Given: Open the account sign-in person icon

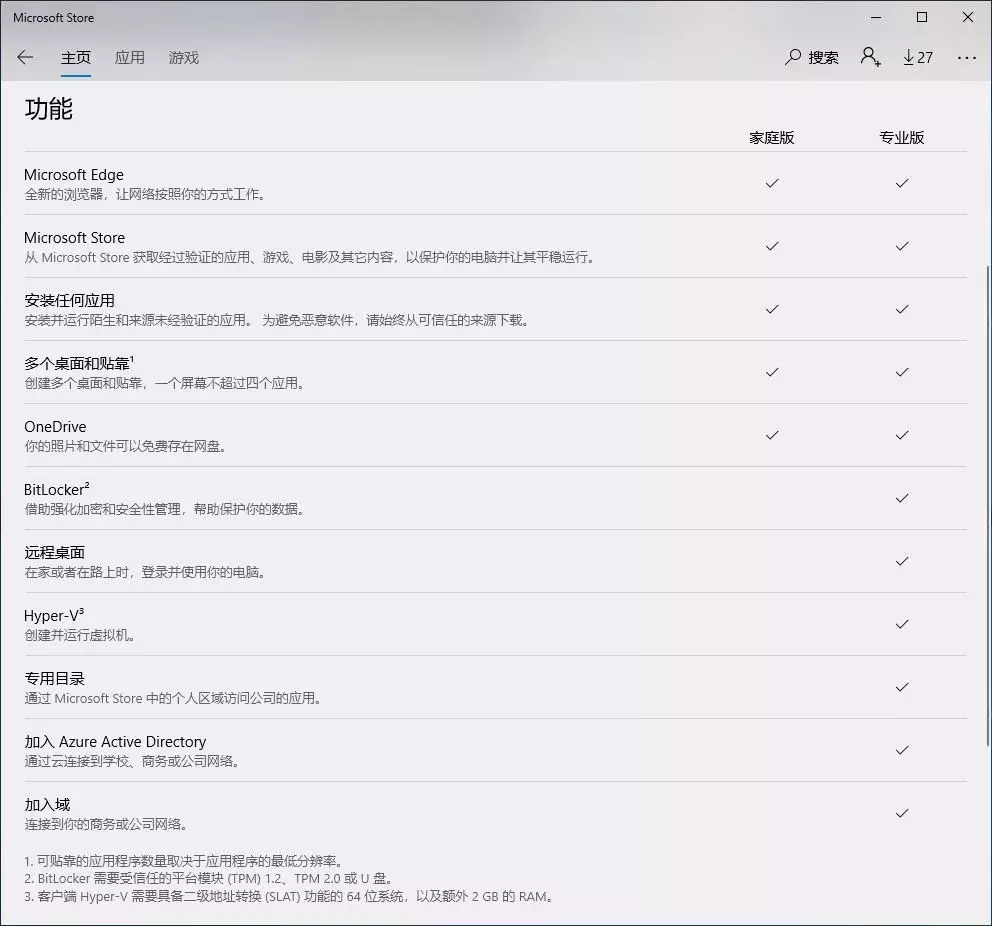Looking at the screenshot, I should tap(871, 58).
